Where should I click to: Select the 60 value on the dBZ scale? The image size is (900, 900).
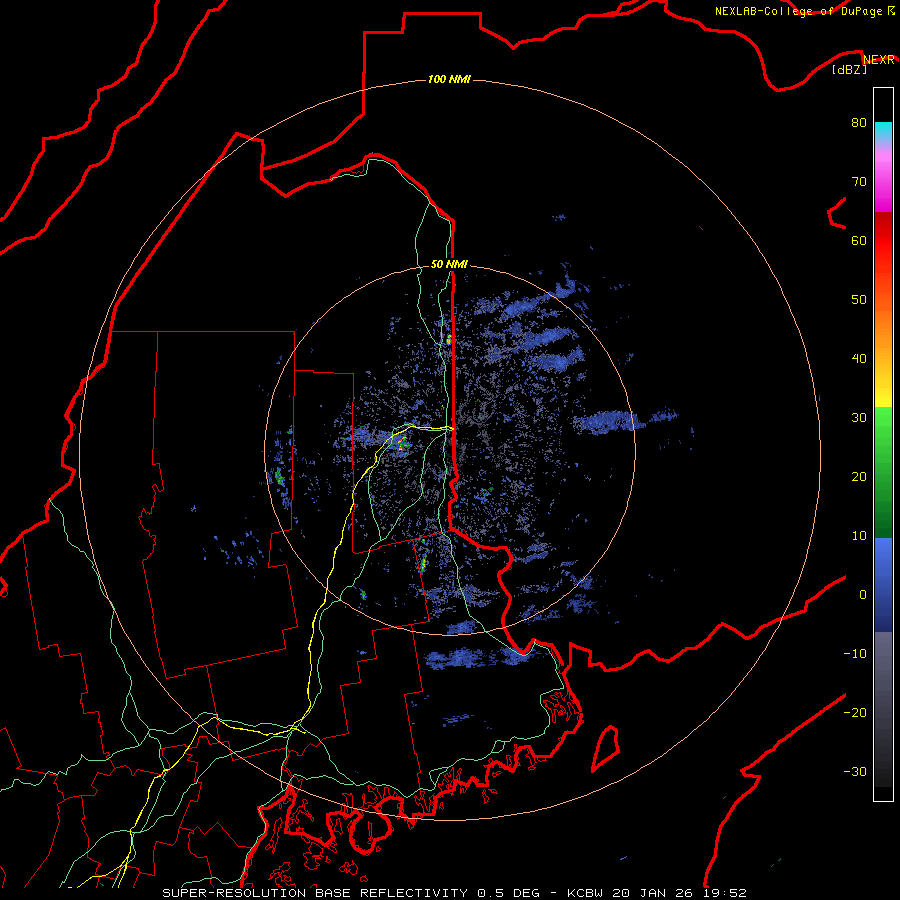(859, 240)
